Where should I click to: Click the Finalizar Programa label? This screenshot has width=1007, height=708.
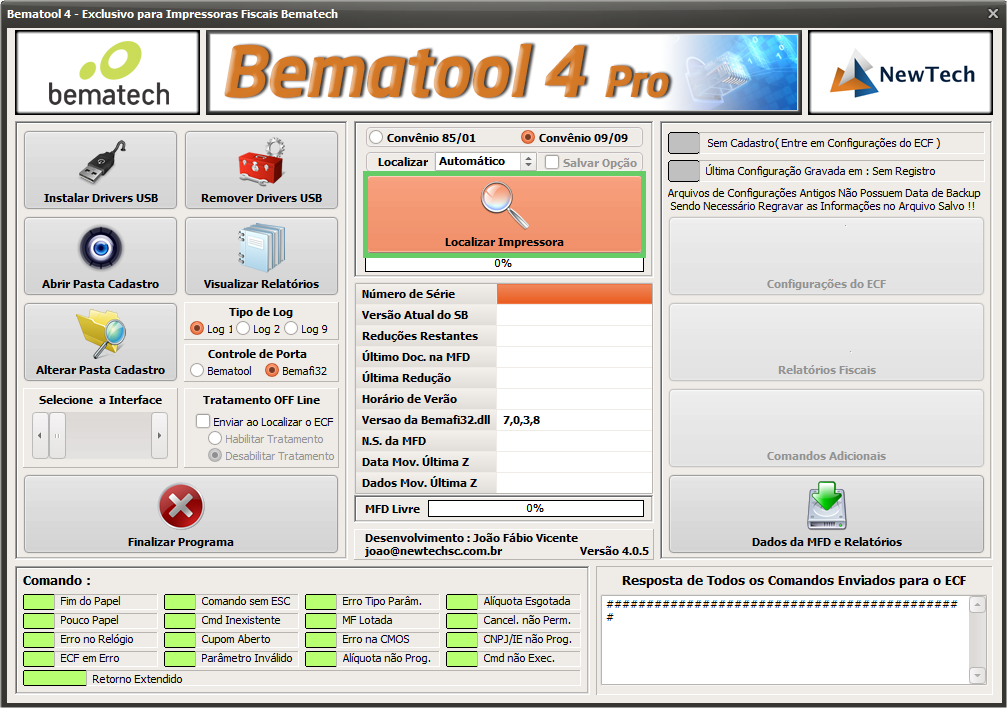[180, 542]
